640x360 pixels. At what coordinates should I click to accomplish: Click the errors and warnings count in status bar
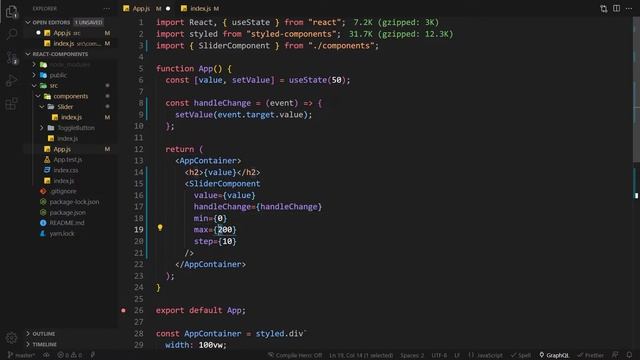tap(70, 355)
